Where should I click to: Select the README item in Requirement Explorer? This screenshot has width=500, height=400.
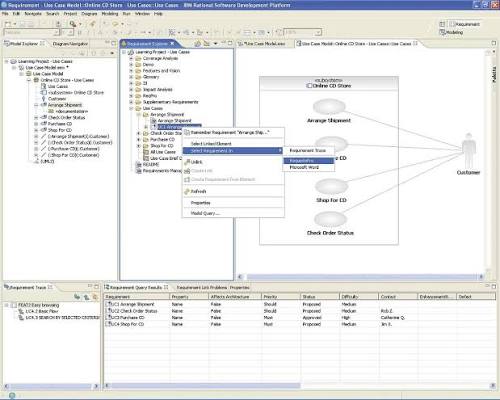point(151,165)
